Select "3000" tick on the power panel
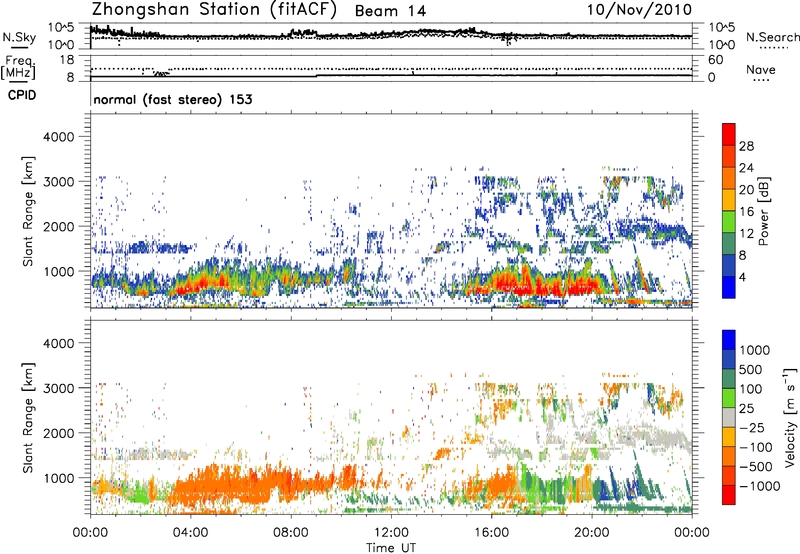This screenshot has height=554, width=800. (x=59, y=182)
